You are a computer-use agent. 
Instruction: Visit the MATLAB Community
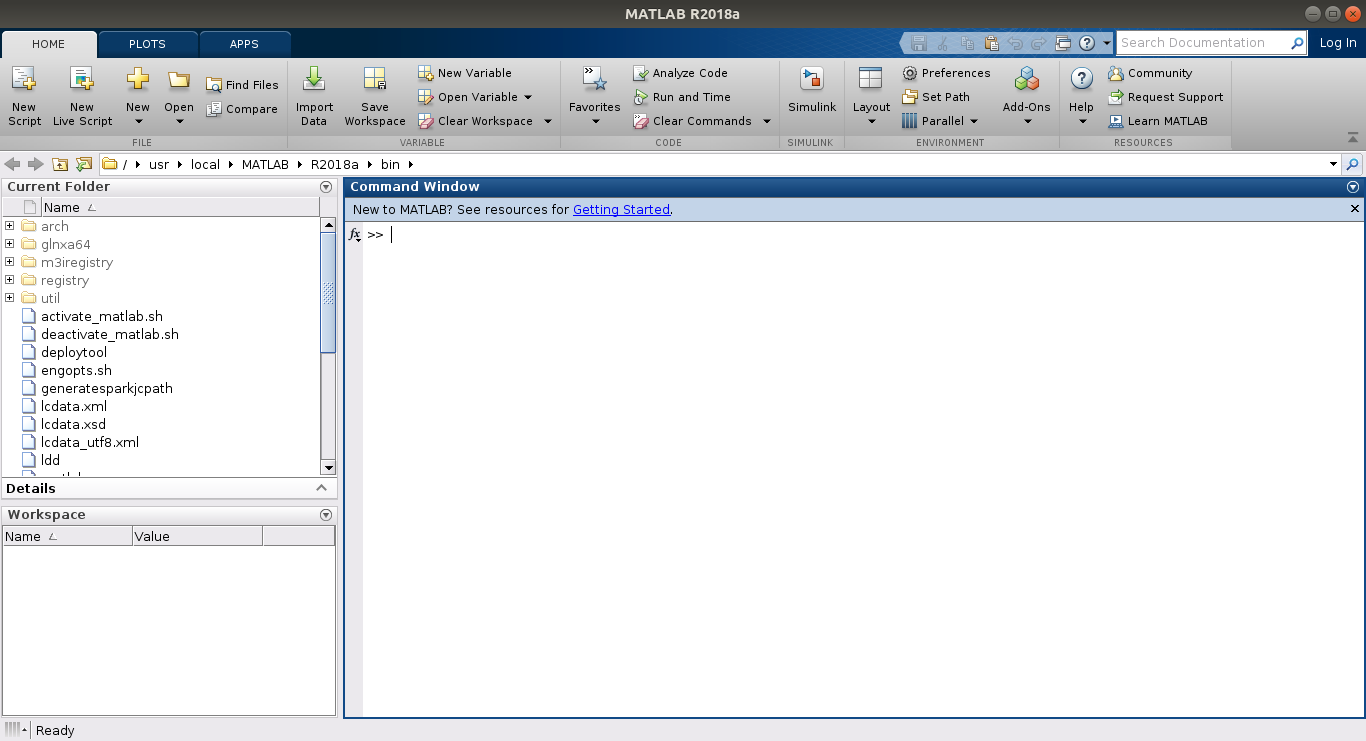[1150, 73]
